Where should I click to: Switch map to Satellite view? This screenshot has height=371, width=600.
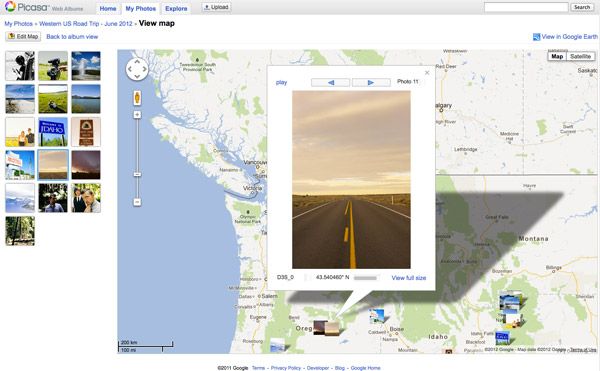tap(580, 57)
